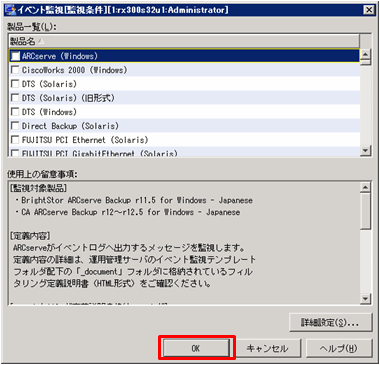This screenshot has height=365, width=380.
Task: Click the [定義内容] heading text
Action: point(30,236)
